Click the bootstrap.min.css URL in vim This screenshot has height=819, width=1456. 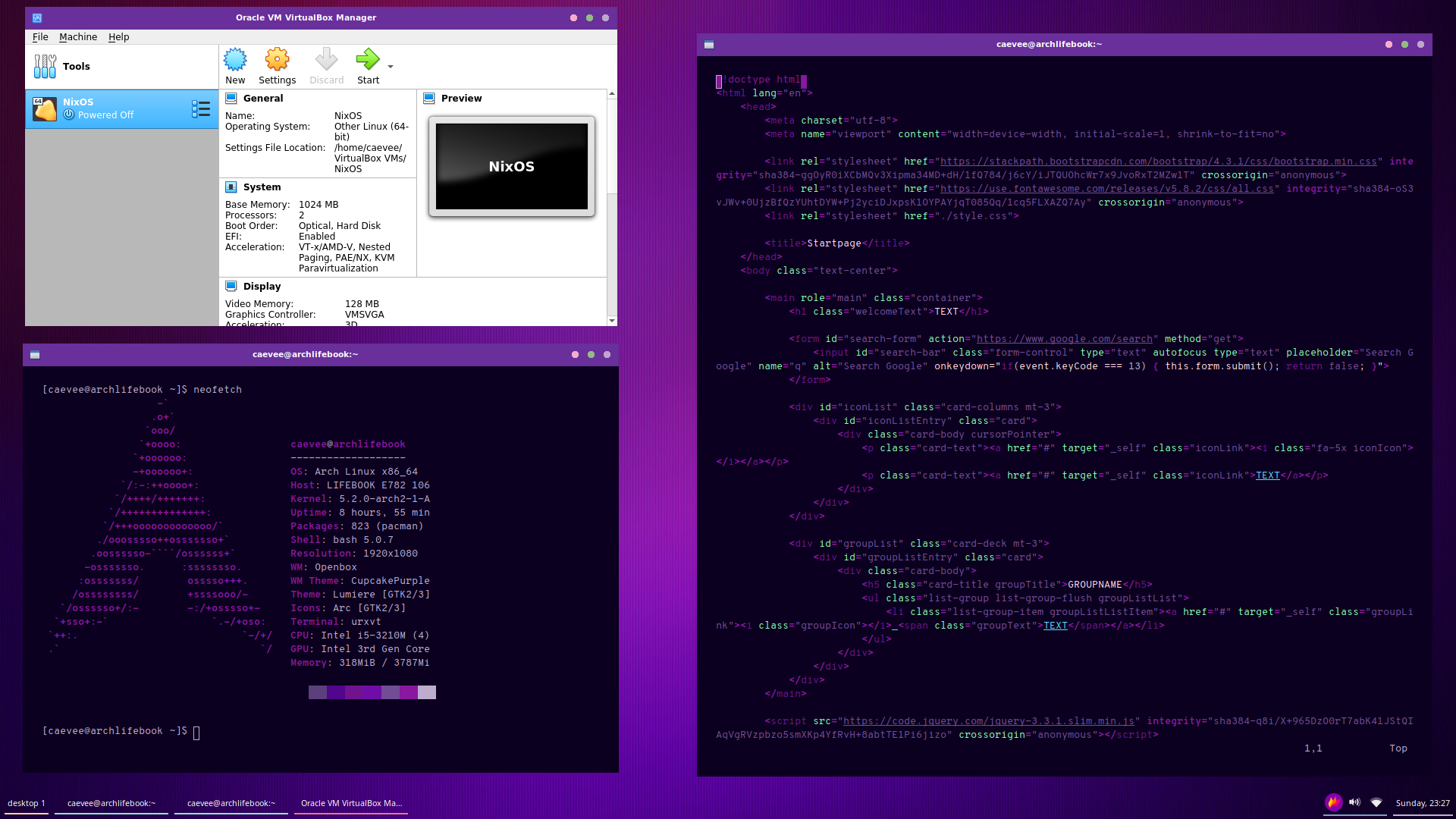pos(1159,162)
